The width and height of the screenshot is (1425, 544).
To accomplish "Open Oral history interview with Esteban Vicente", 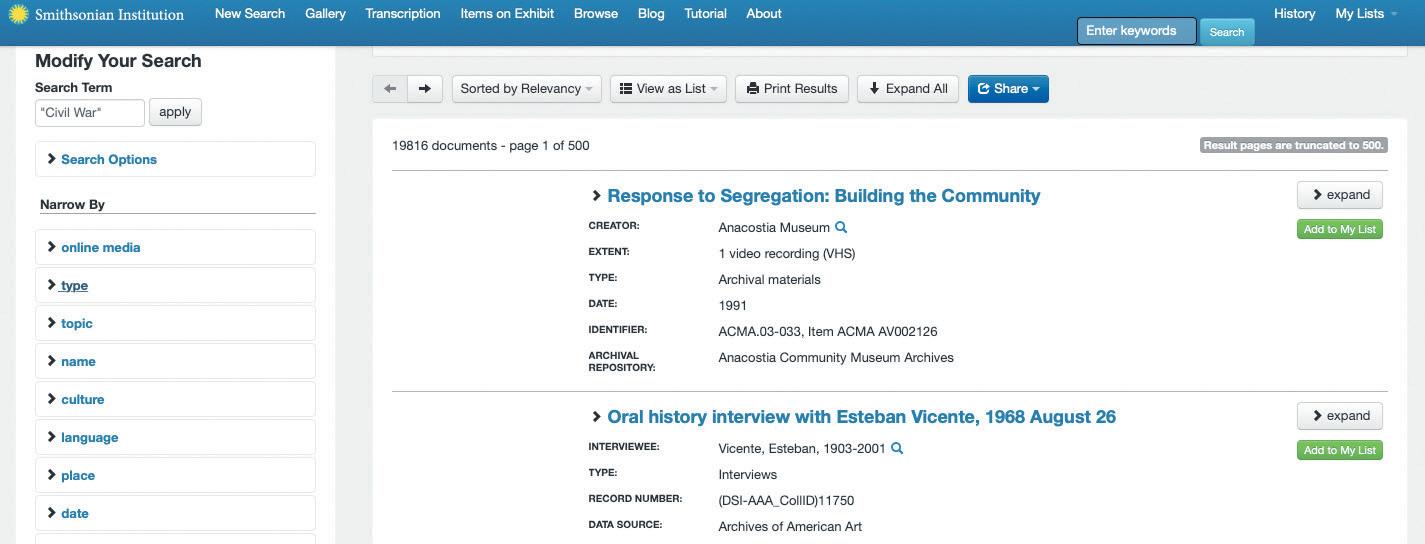I will point(861,417).
